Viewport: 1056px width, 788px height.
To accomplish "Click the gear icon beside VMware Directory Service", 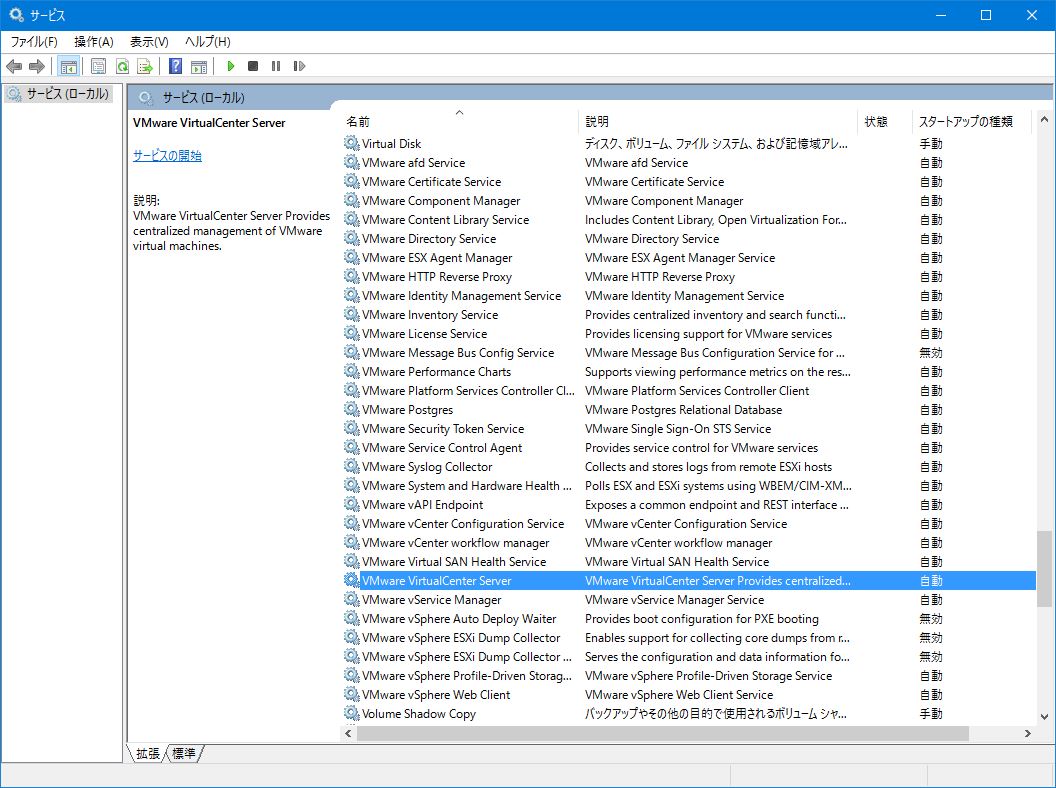I will point(352,238).
